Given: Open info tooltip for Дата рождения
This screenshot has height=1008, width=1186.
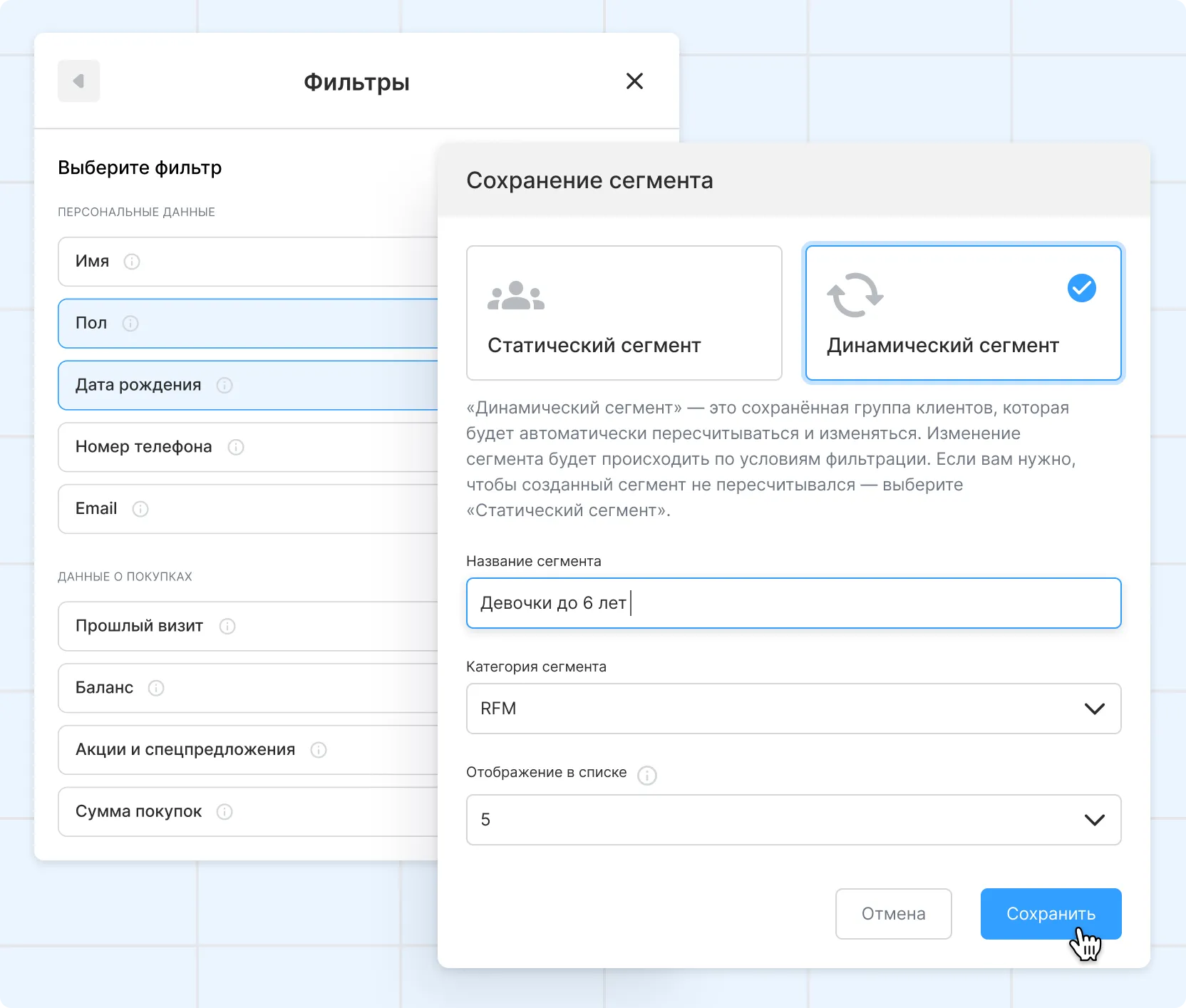Looking at the screenshot, I should tap(225, 386).
